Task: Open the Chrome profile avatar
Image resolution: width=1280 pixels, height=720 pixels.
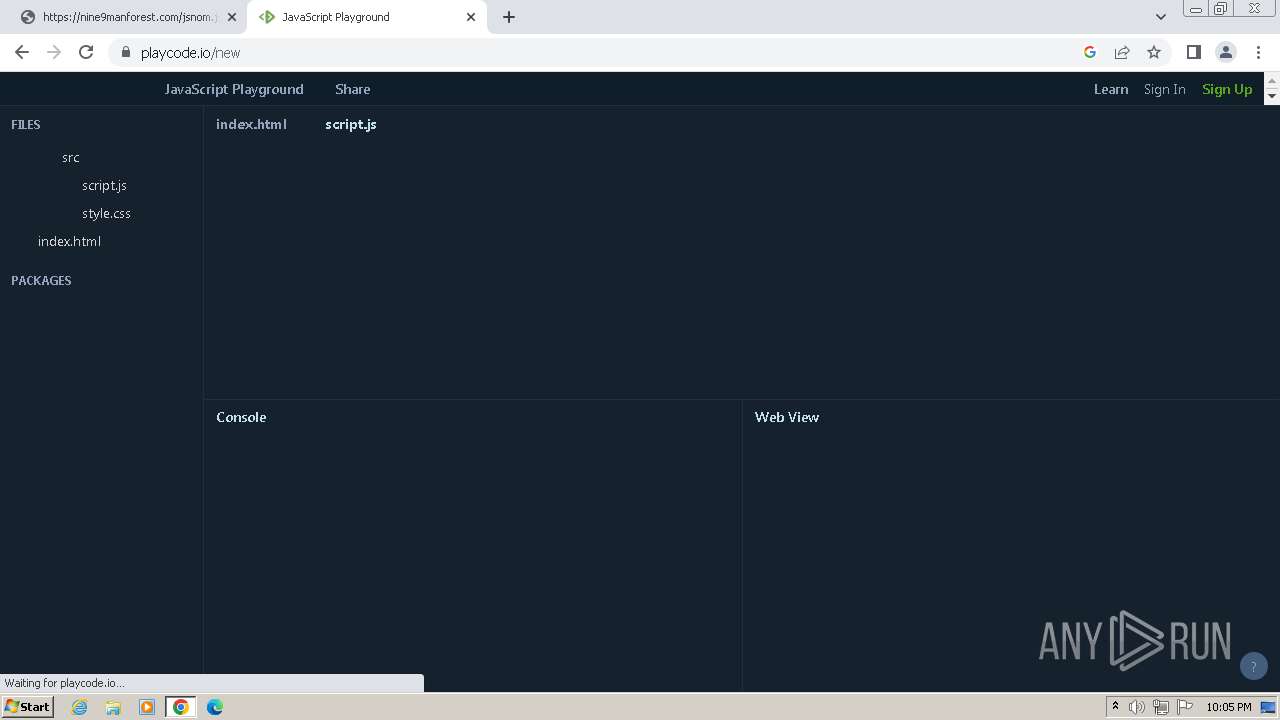Action: 1225,52
